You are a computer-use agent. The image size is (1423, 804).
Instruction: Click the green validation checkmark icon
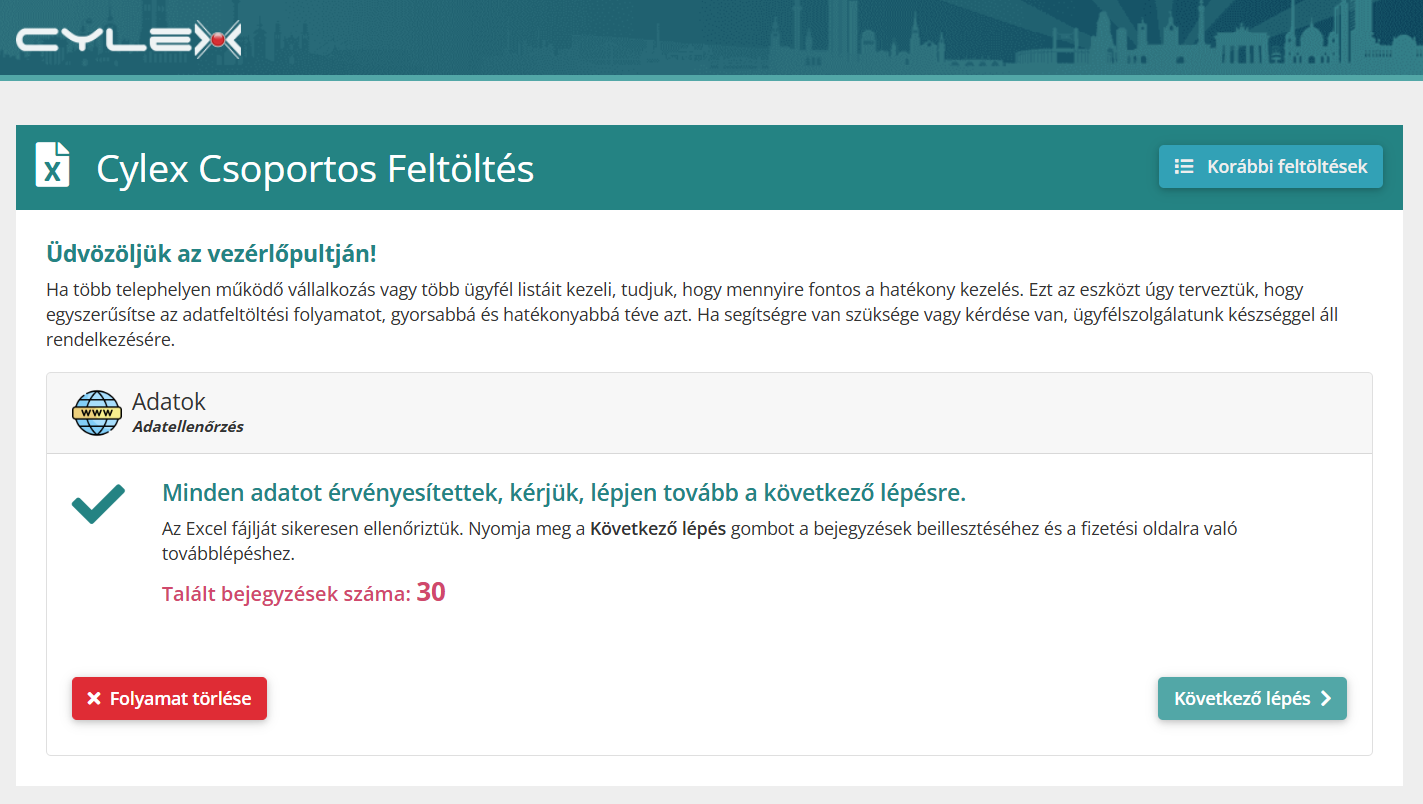click(98, 503)
